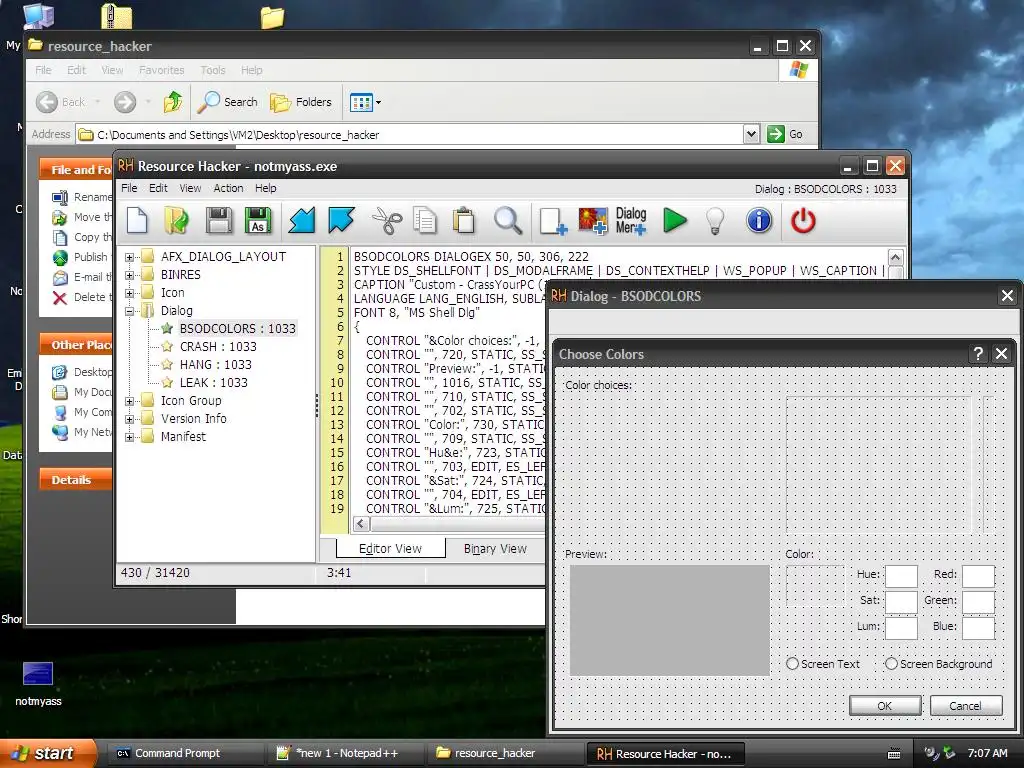Click the Add image resource icon
Screen dimensions: 1024x768
point(593,221)
